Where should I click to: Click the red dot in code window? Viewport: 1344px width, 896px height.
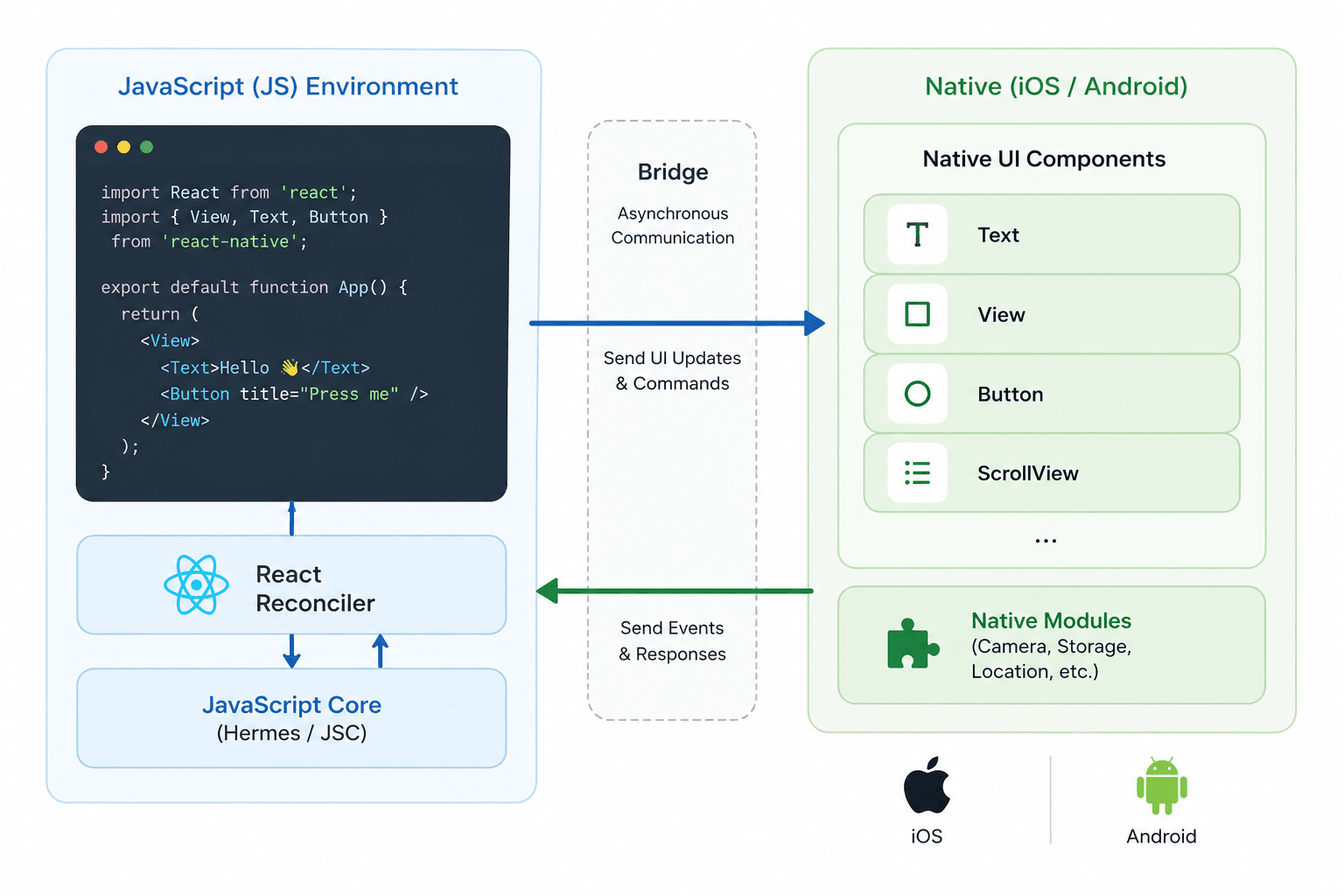[x=101, y=147]
